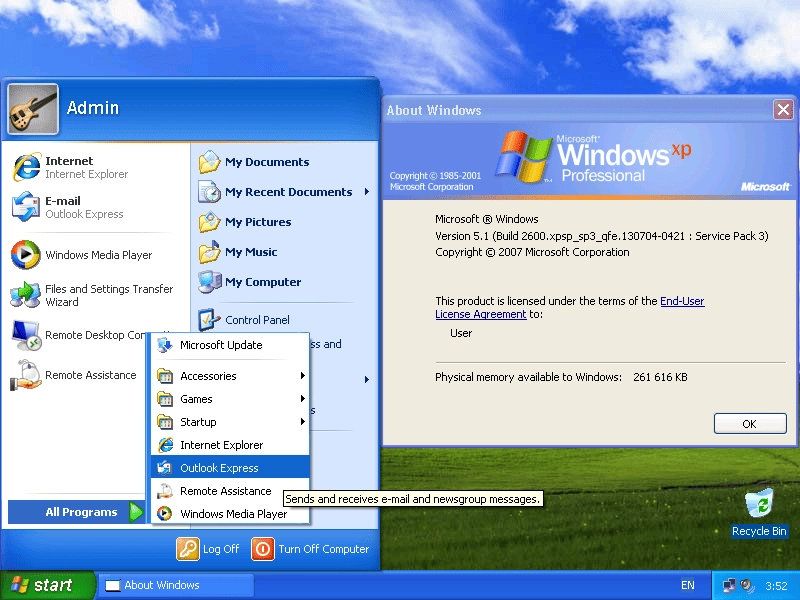800x600 pixels.
Task: Click the volume tray icon
Action: (x=747, y=585)
